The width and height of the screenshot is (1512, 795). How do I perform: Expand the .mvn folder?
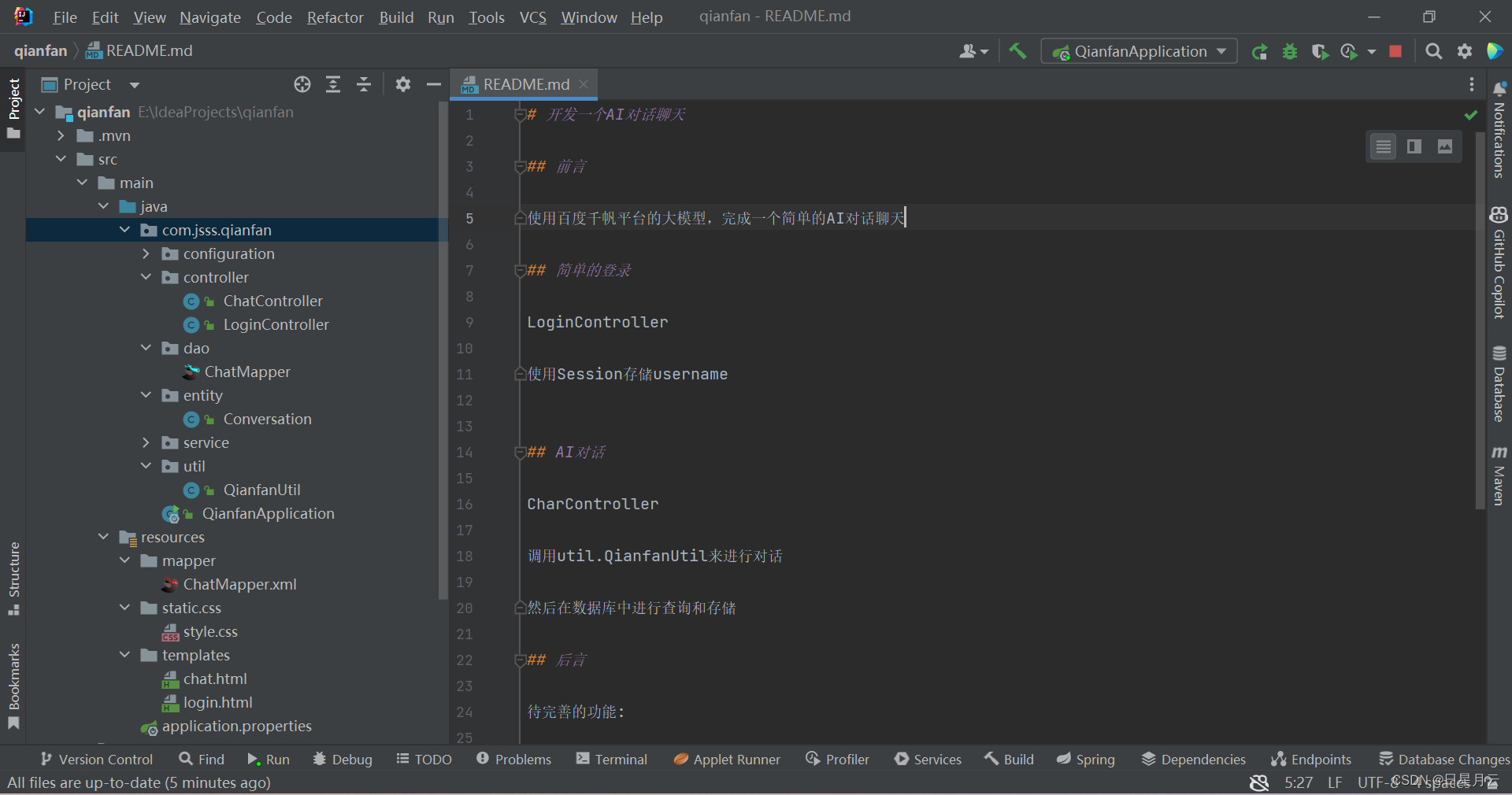61,135
